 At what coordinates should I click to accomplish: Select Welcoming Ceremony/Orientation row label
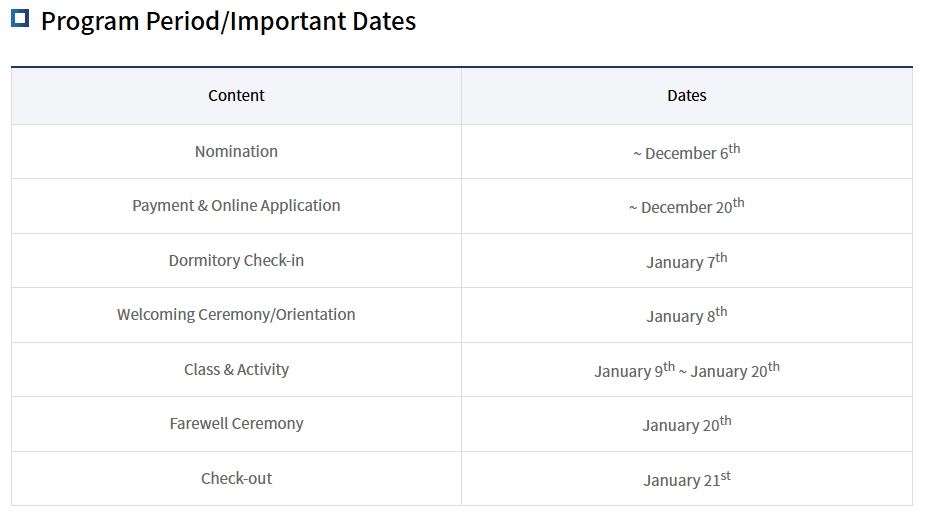(236, 315)
